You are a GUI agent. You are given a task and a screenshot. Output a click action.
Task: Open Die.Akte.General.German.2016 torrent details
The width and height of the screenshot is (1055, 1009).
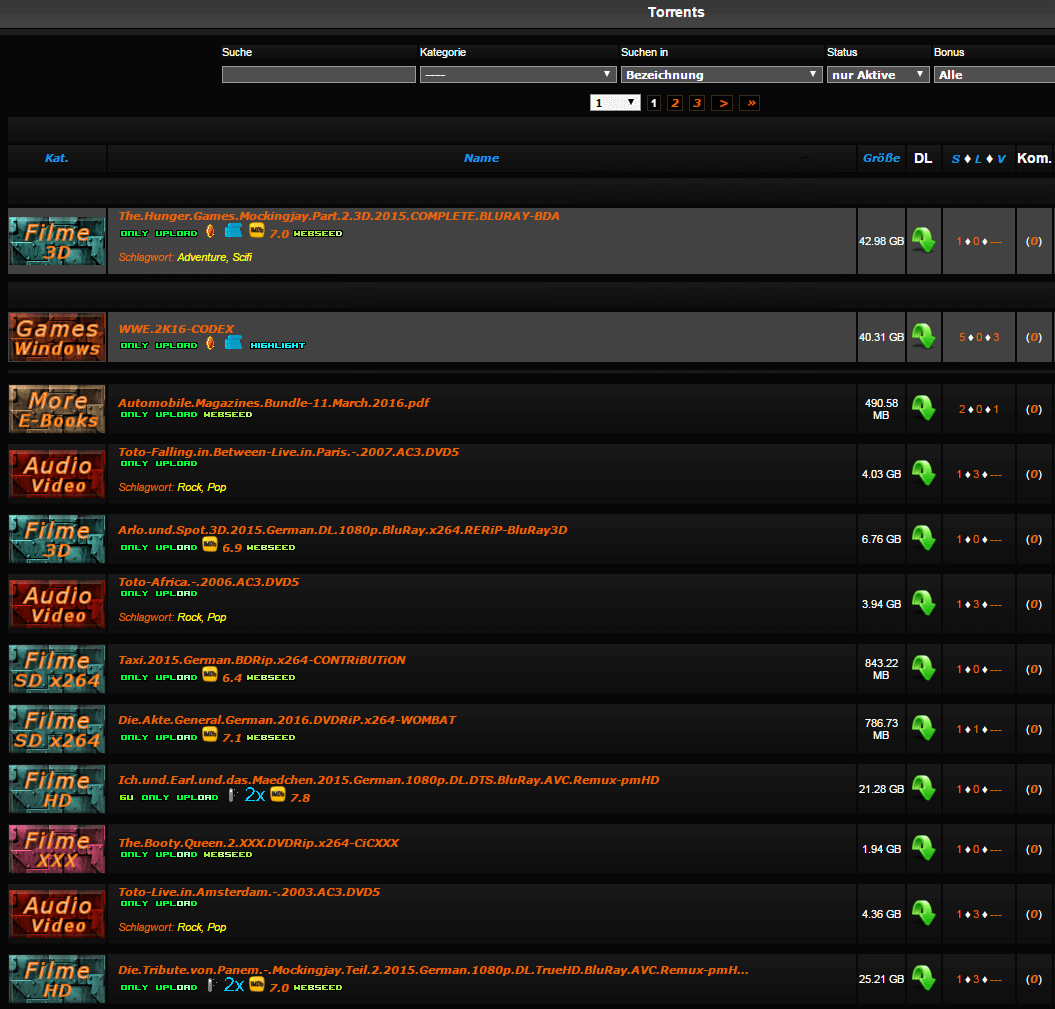pos(287,720)
